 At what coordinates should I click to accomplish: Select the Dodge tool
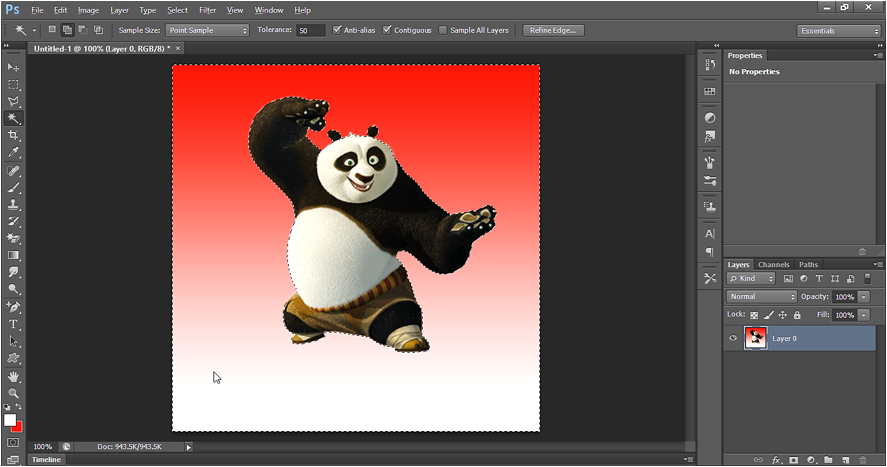pos(13,289)
